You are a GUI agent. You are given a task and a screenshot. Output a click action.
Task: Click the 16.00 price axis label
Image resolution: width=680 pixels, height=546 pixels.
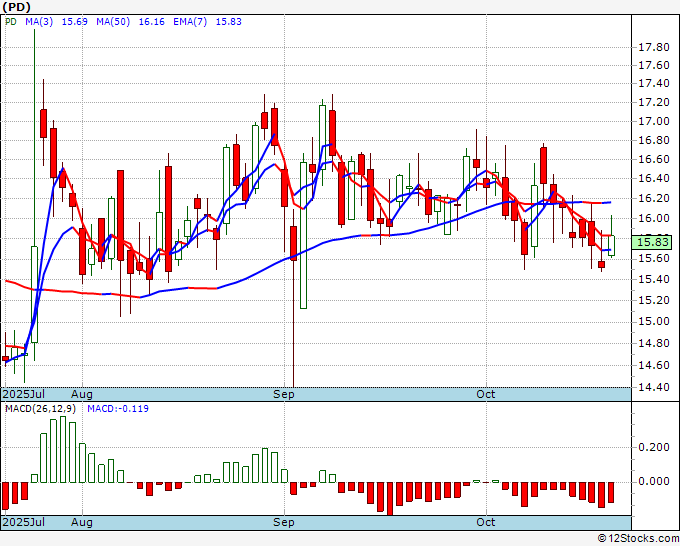(654, 219)
